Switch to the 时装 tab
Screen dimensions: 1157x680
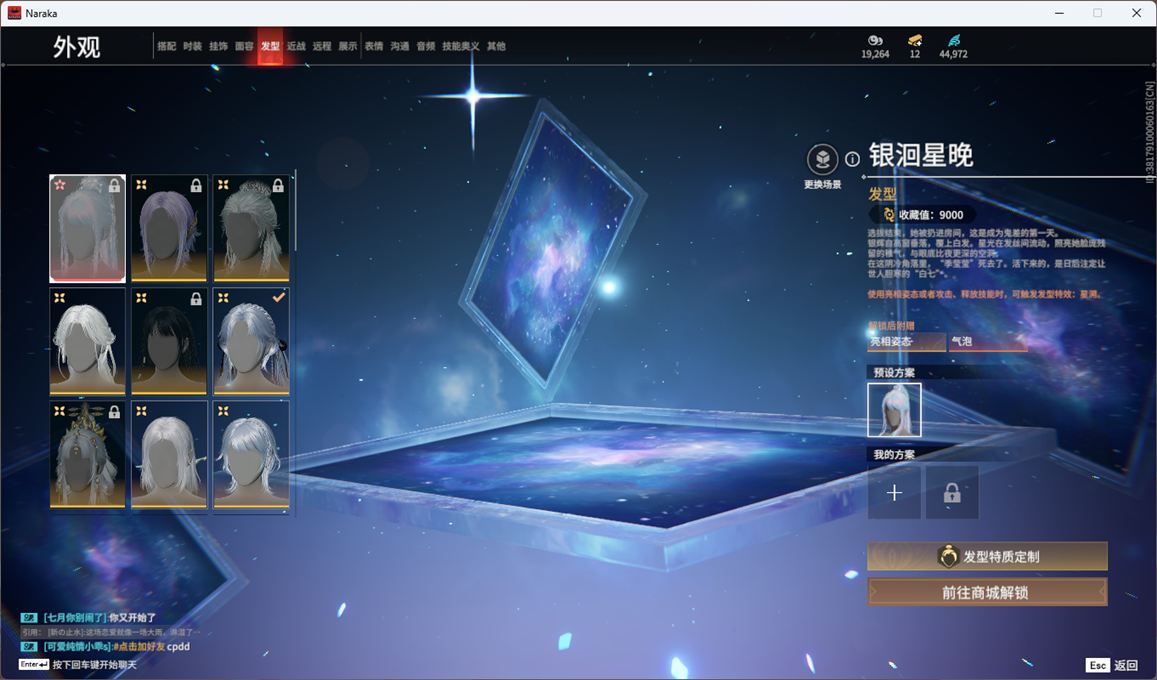pyautogui.click(x=193, y=46)
